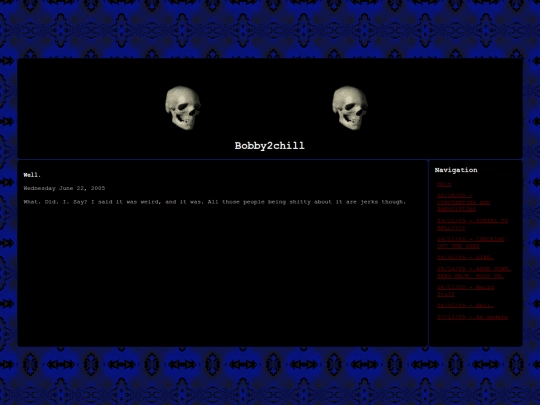The height and width of the screenshot is (405, 540).
Task: Open the ARMS DOWN, HEAD BACK link
Action: pyautogui.click(x=474, y=272)
